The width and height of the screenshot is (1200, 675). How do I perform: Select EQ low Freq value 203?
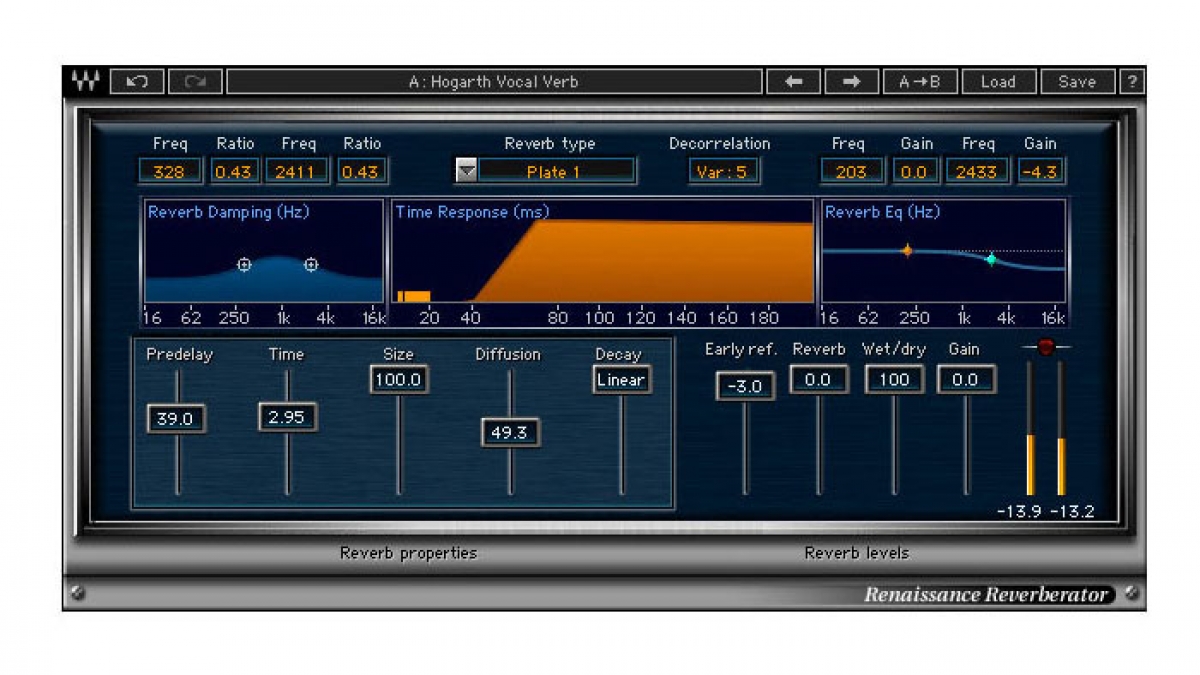point(851,171)
